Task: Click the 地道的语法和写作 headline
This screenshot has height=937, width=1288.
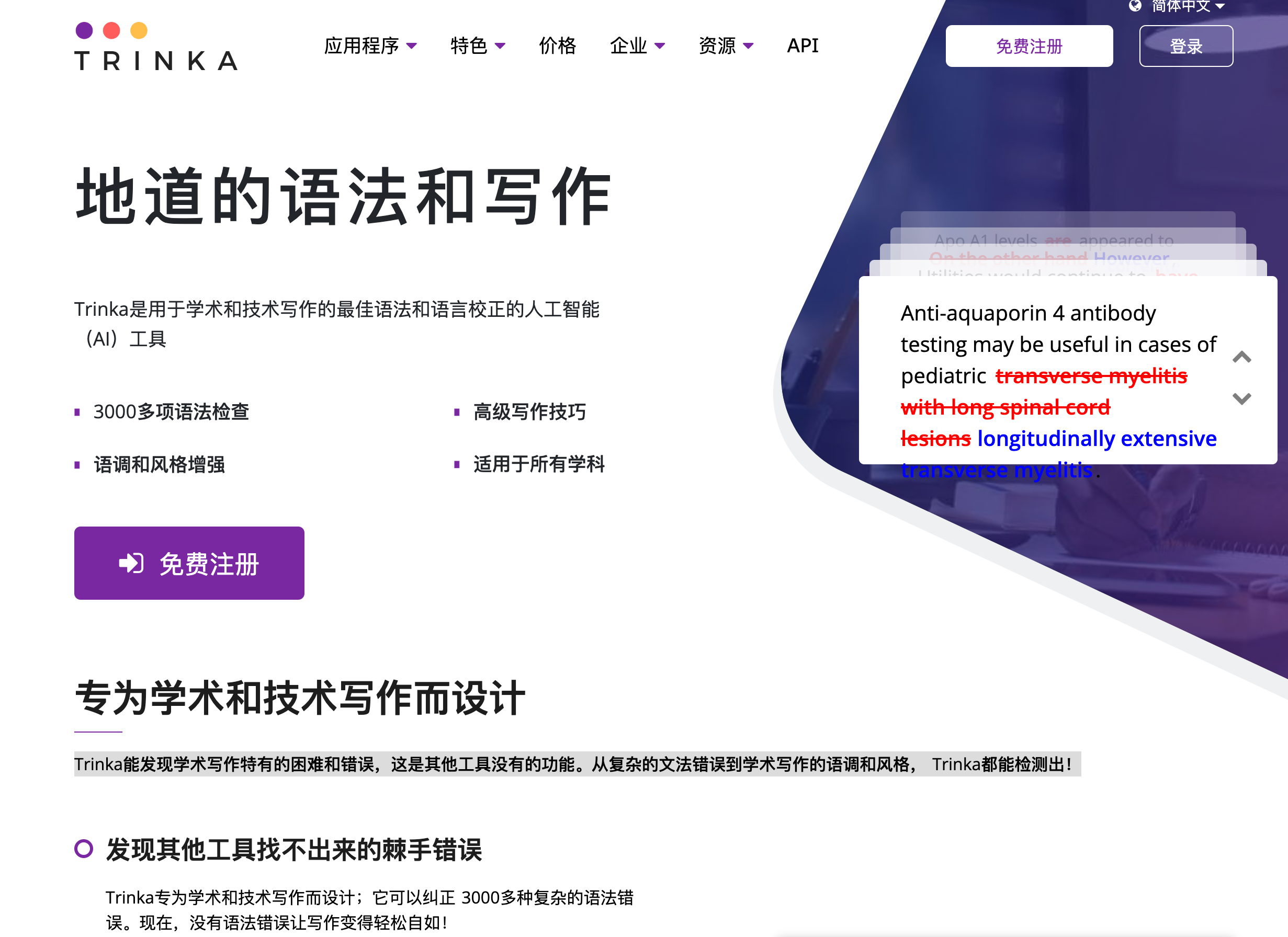Action: pos(344,197)
